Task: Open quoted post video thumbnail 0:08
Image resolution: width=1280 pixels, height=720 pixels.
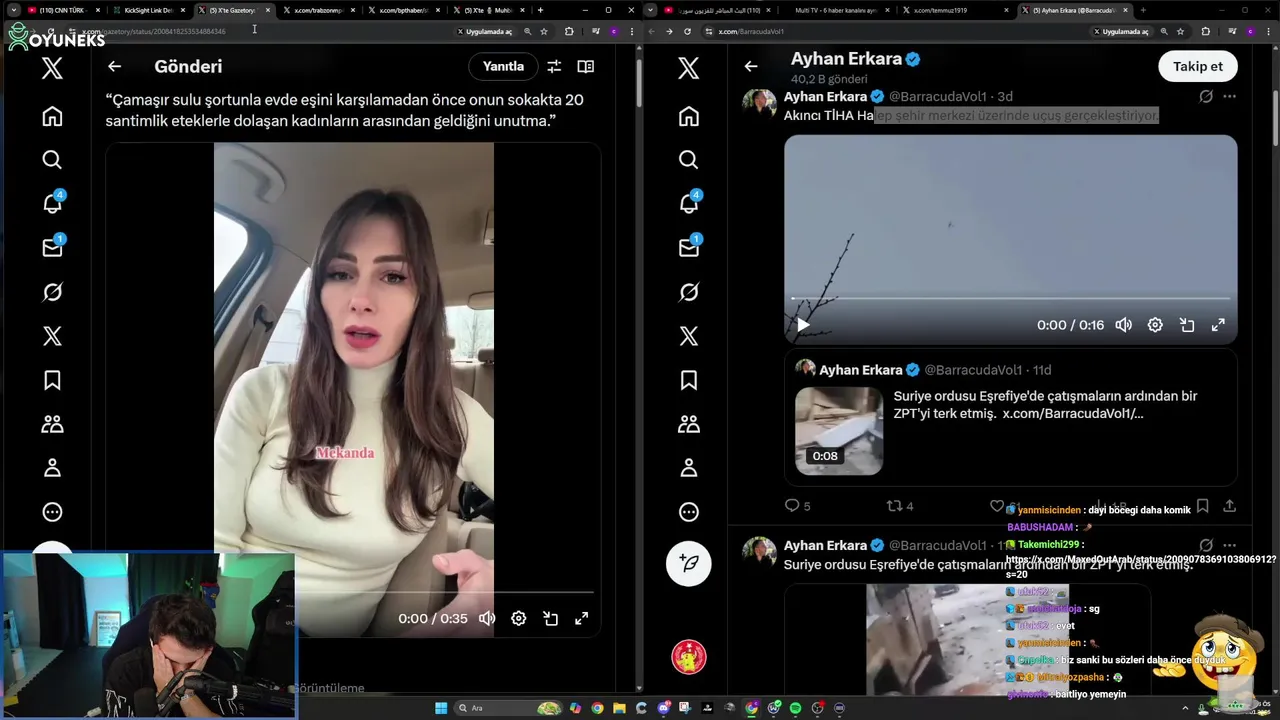Action: (x=839, y=431)
